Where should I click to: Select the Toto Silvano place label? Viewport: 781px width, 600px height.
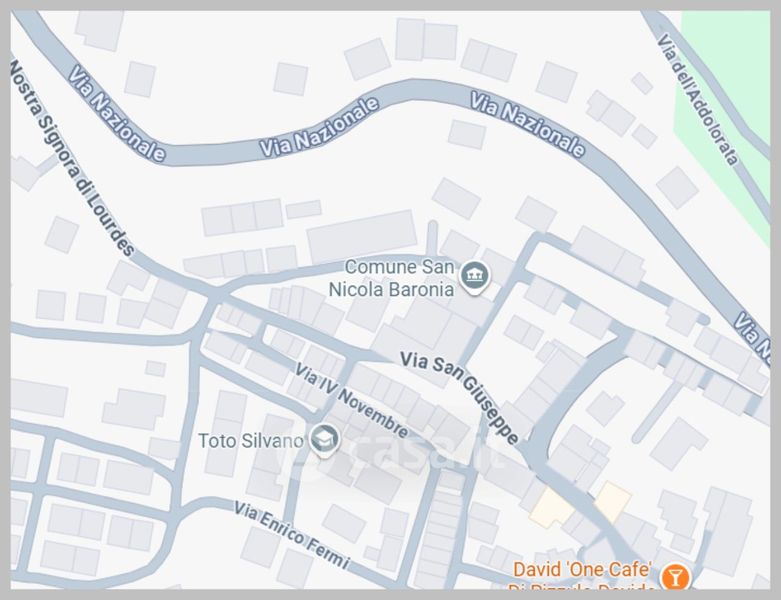click(251, 441)
